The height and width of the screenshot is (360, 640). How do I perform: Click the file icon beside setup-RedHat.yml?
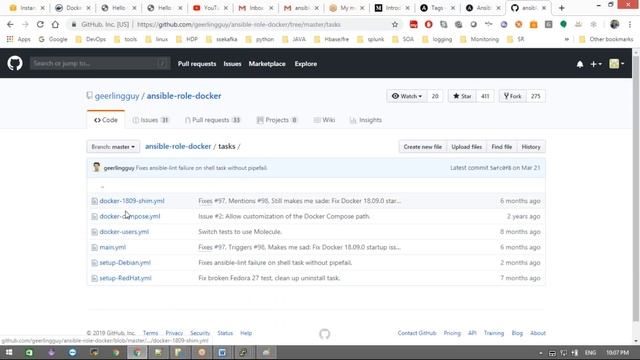pyautogui.click(x=94, y=278)
